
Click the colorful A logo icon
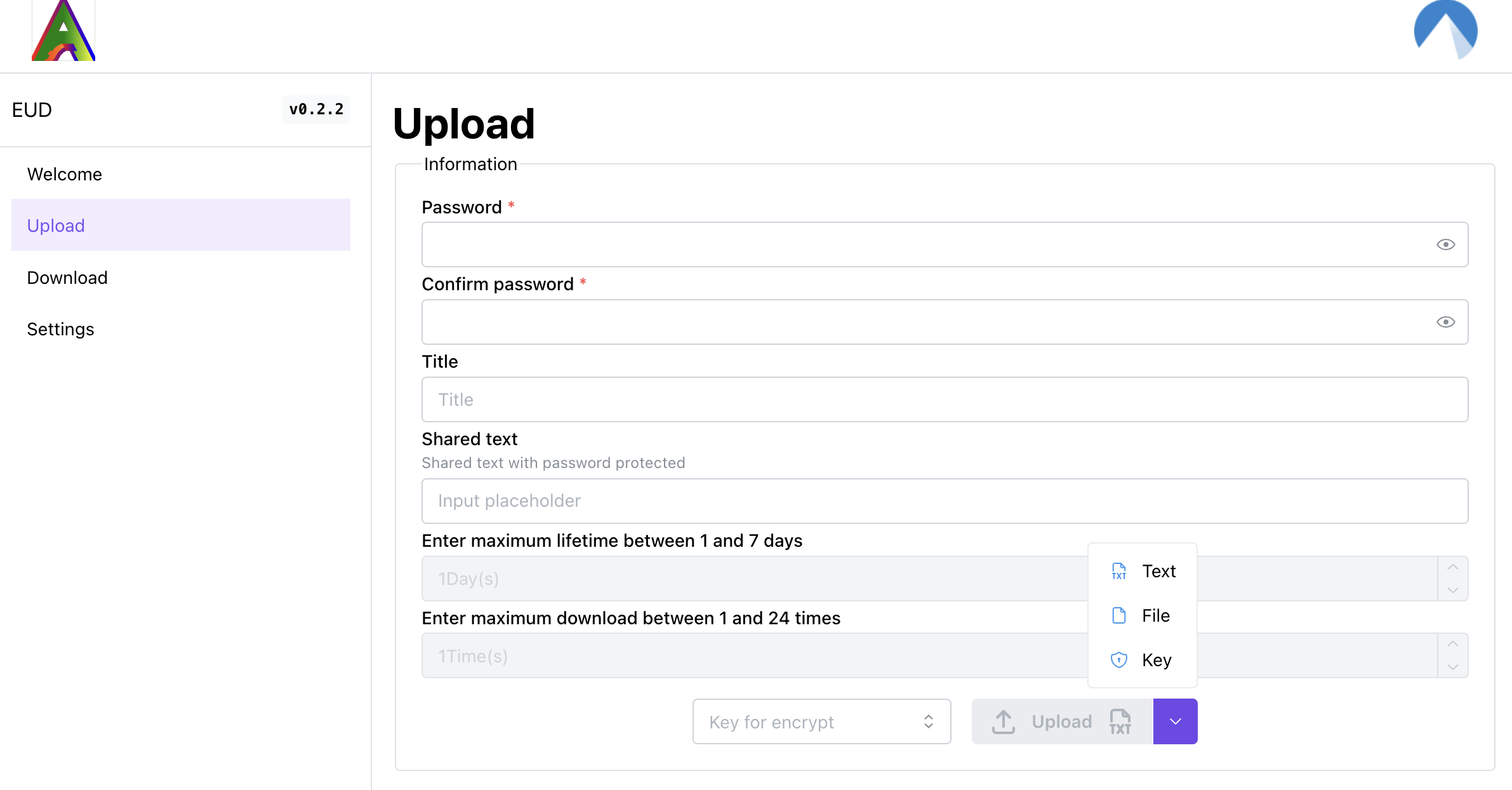click(x=63, y=30)
